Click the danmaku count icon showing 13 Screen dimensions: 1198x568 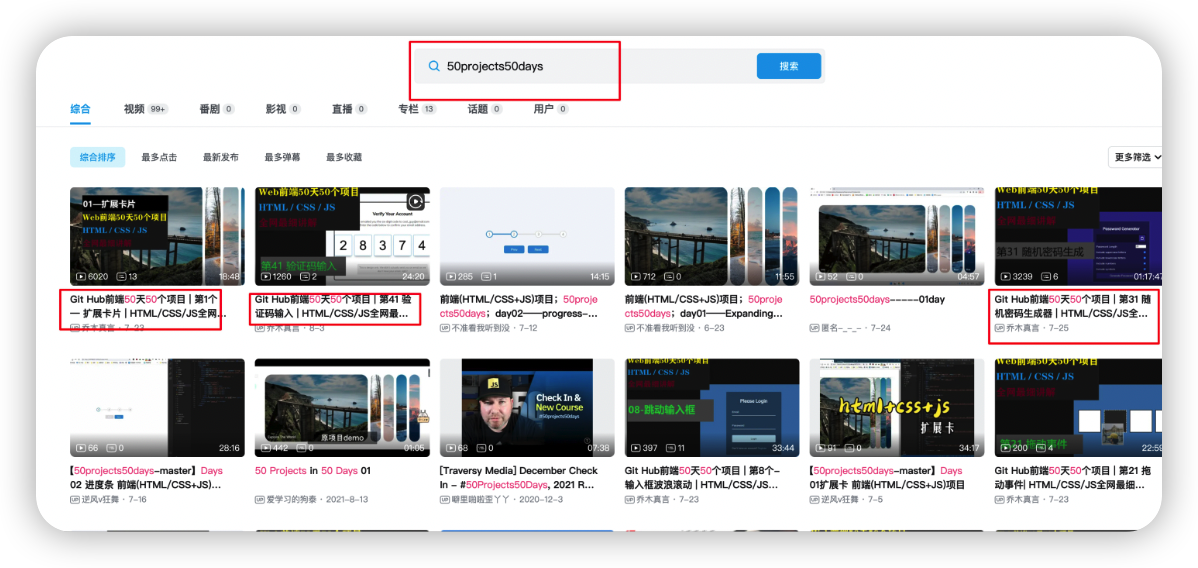pyautogui.click(x=121, y=277)
